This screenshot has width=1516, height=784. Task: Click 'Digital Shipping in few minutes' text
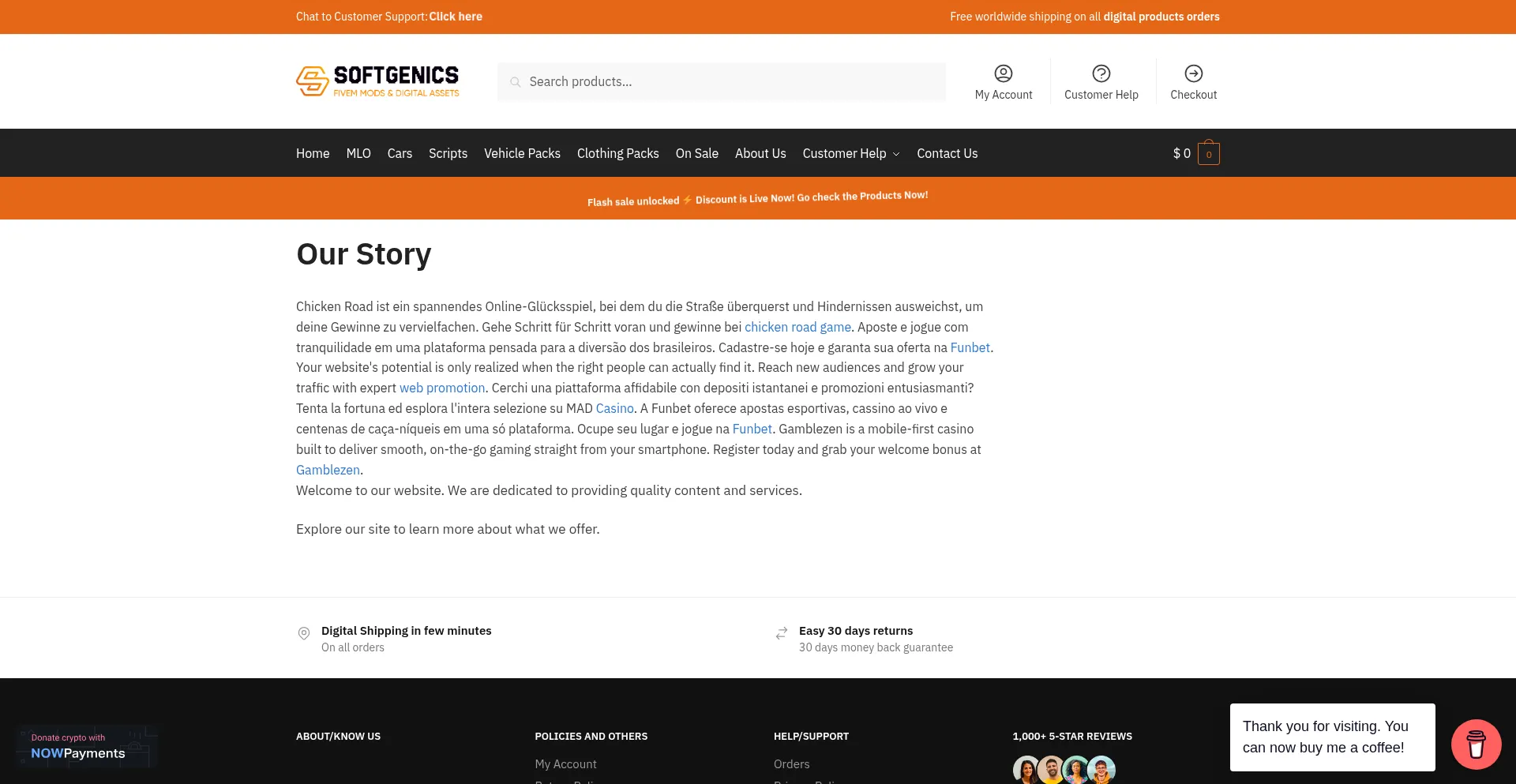pyautogui.click(x=406, y=631)
